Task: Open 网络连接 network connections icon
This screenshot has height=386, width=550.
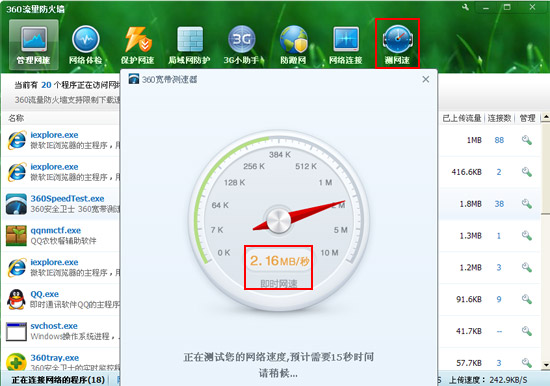Action: pyautogui.click(x=346, y=44)
